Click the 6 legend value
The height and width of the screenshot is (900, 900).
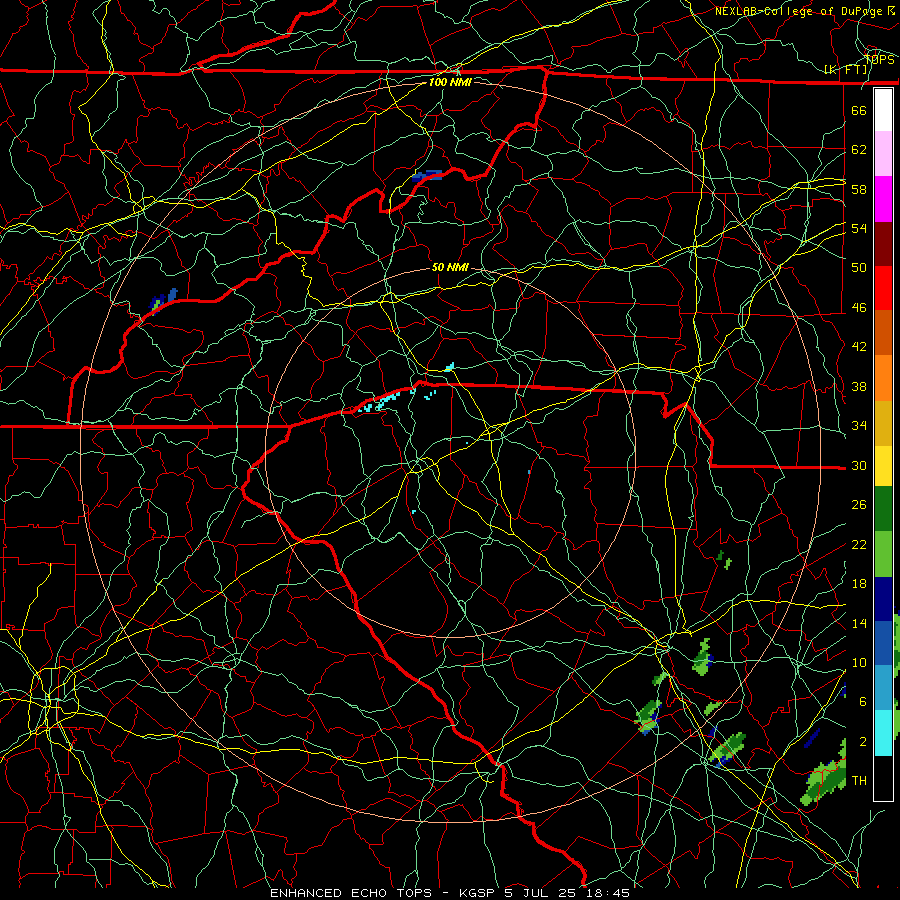pyautogui.click(x=863, y=702)
